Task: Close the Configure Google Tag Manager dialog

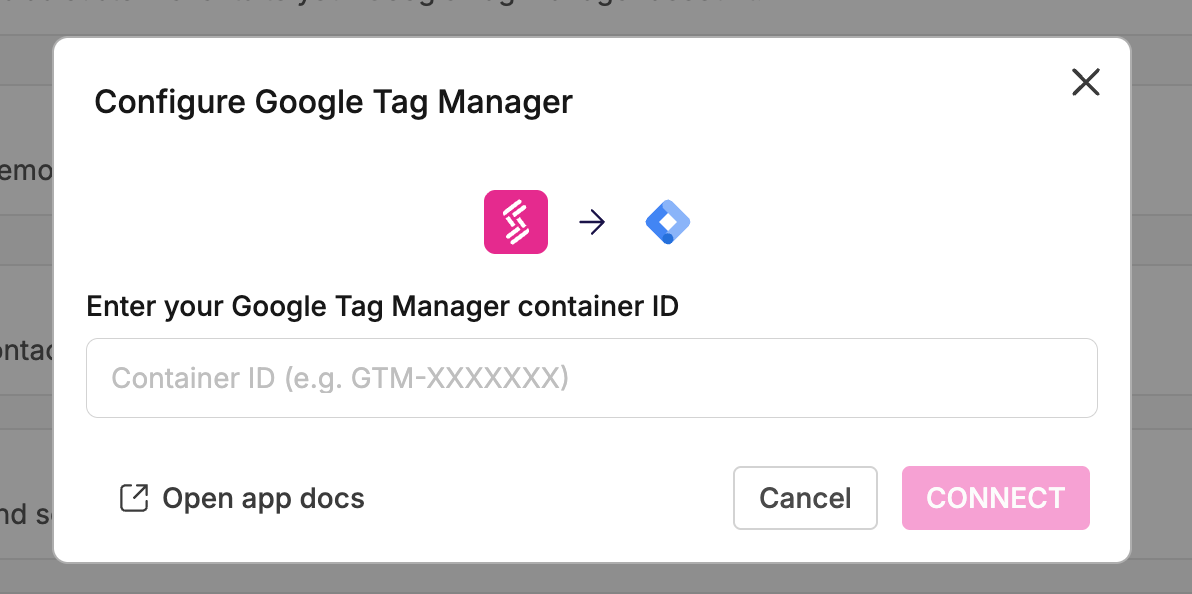Action: 1085,82
